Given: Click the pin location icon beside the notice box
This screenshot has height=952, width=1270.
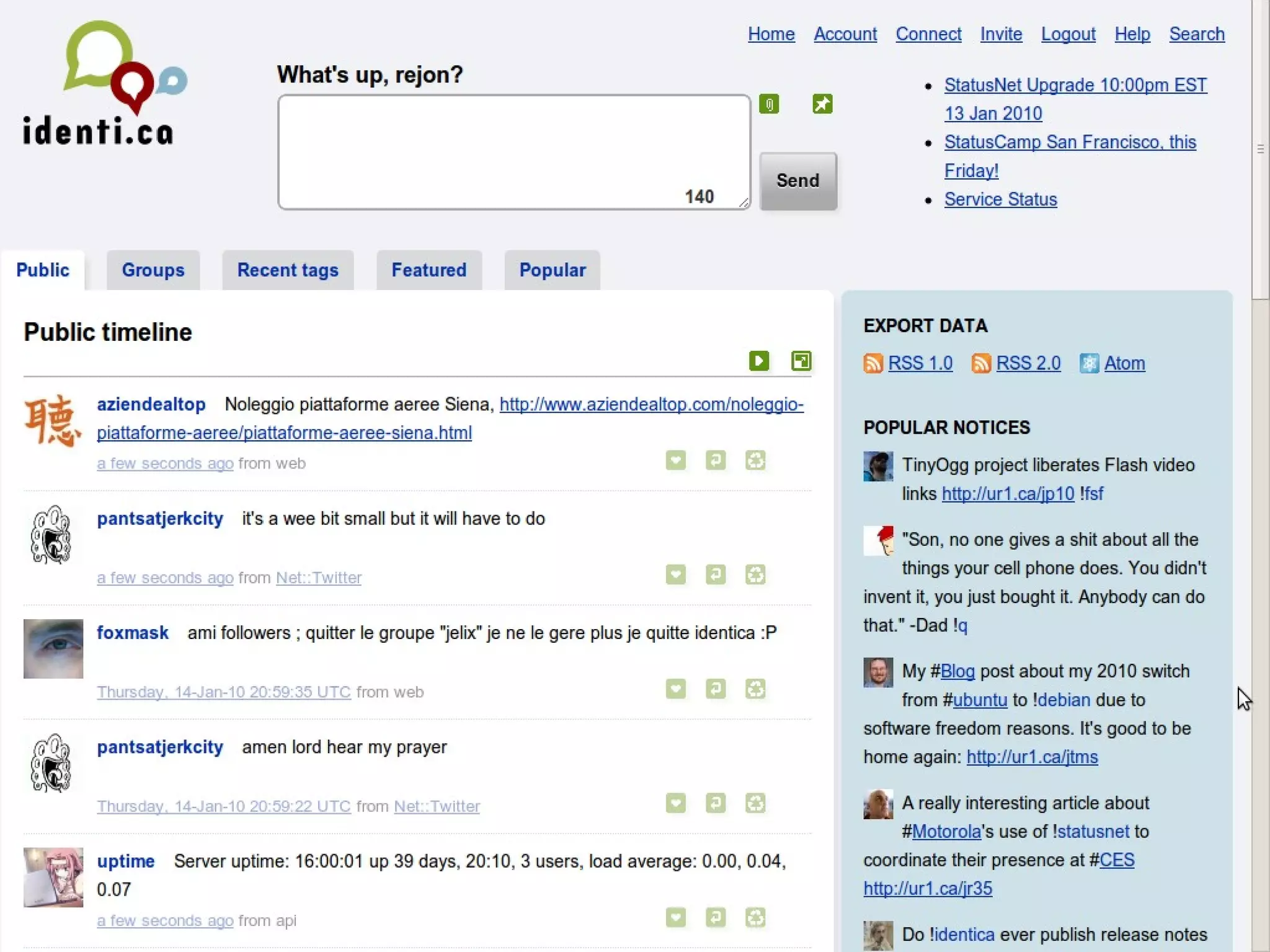Looking at the screenshot, I should pos(822,104).
